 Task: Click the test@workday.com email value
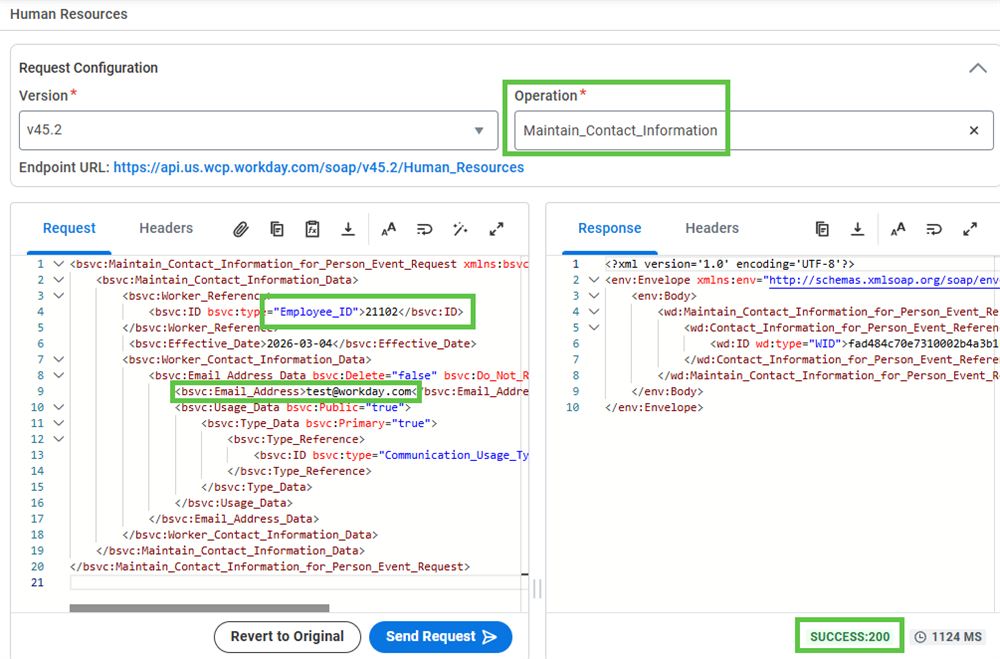coord(358,392)
